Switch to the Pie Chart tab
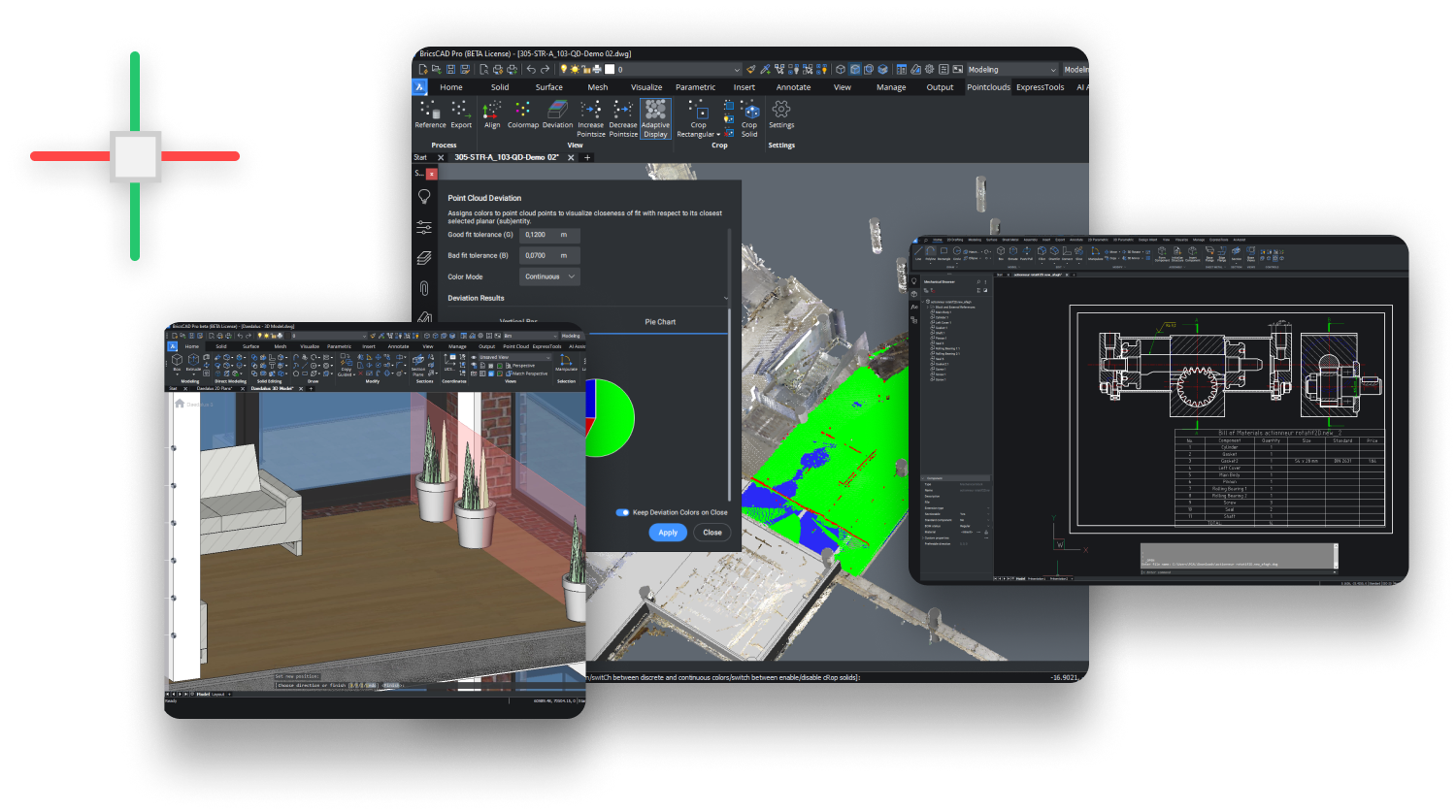 coord(660,321)
